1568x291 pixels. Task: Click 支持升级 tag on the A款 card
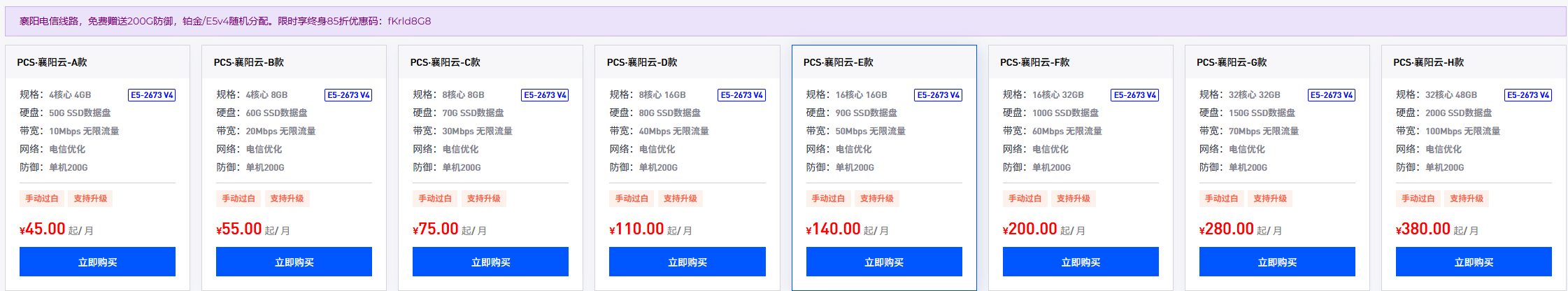pos(90,199)
